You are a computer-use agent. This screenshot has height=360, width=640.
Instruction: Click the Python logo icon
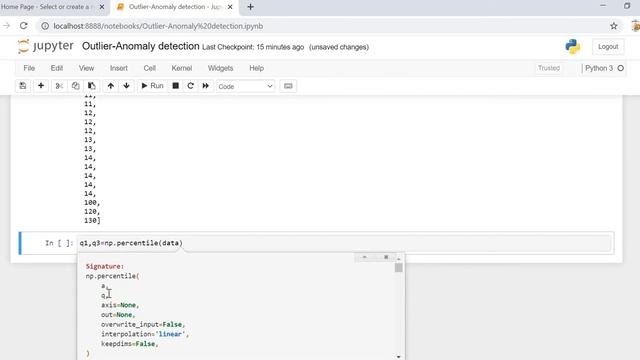[x=573, y=47]
